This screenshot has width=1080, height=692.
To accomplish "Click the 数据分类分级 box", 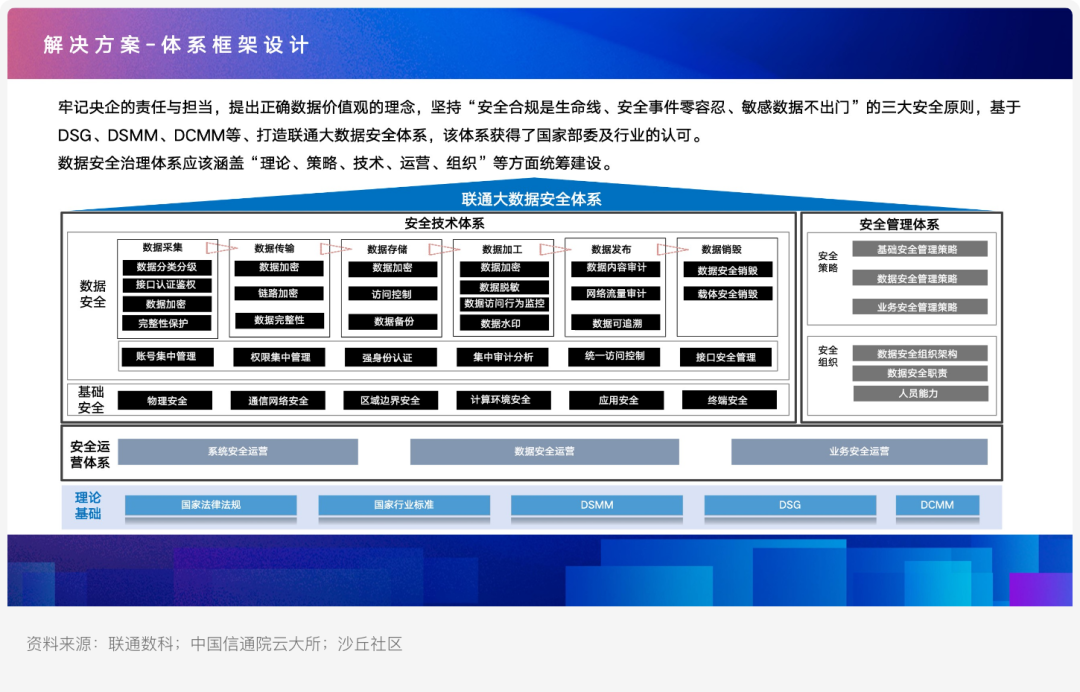I will (x=166, y=267).
